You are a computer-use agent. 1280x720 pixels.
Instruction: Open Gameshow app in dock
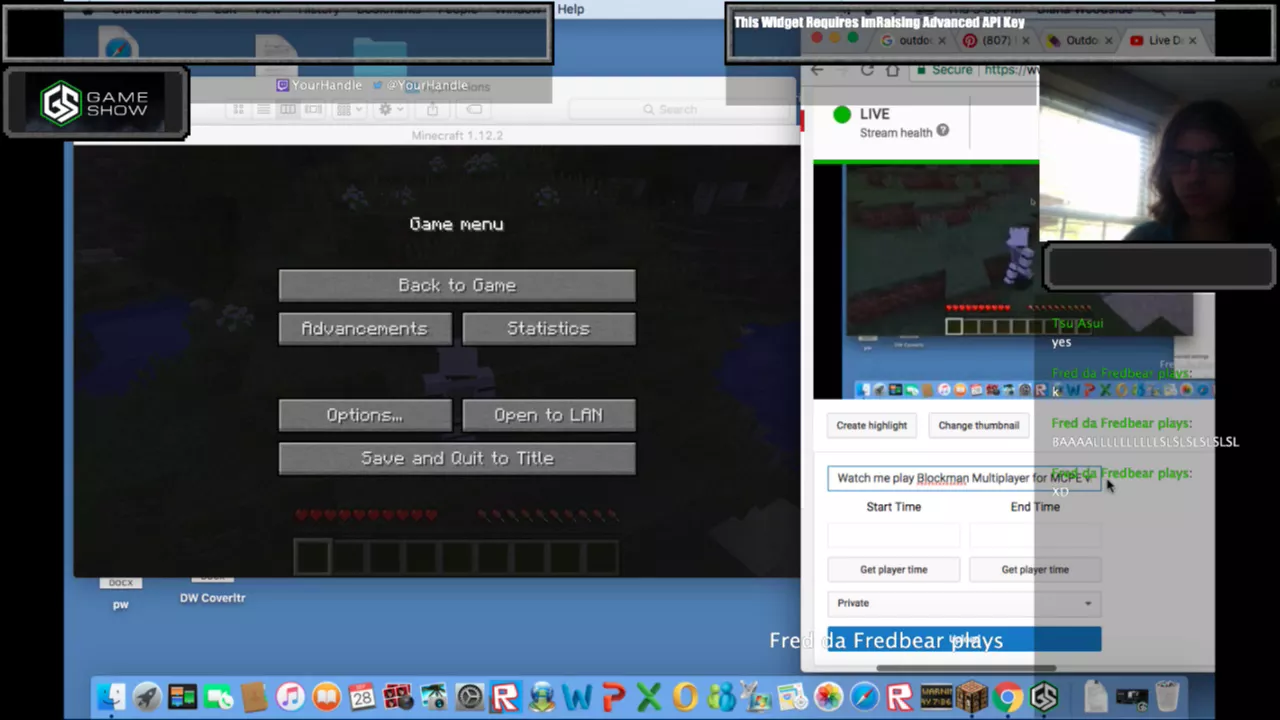click(x=1044, y=697)
